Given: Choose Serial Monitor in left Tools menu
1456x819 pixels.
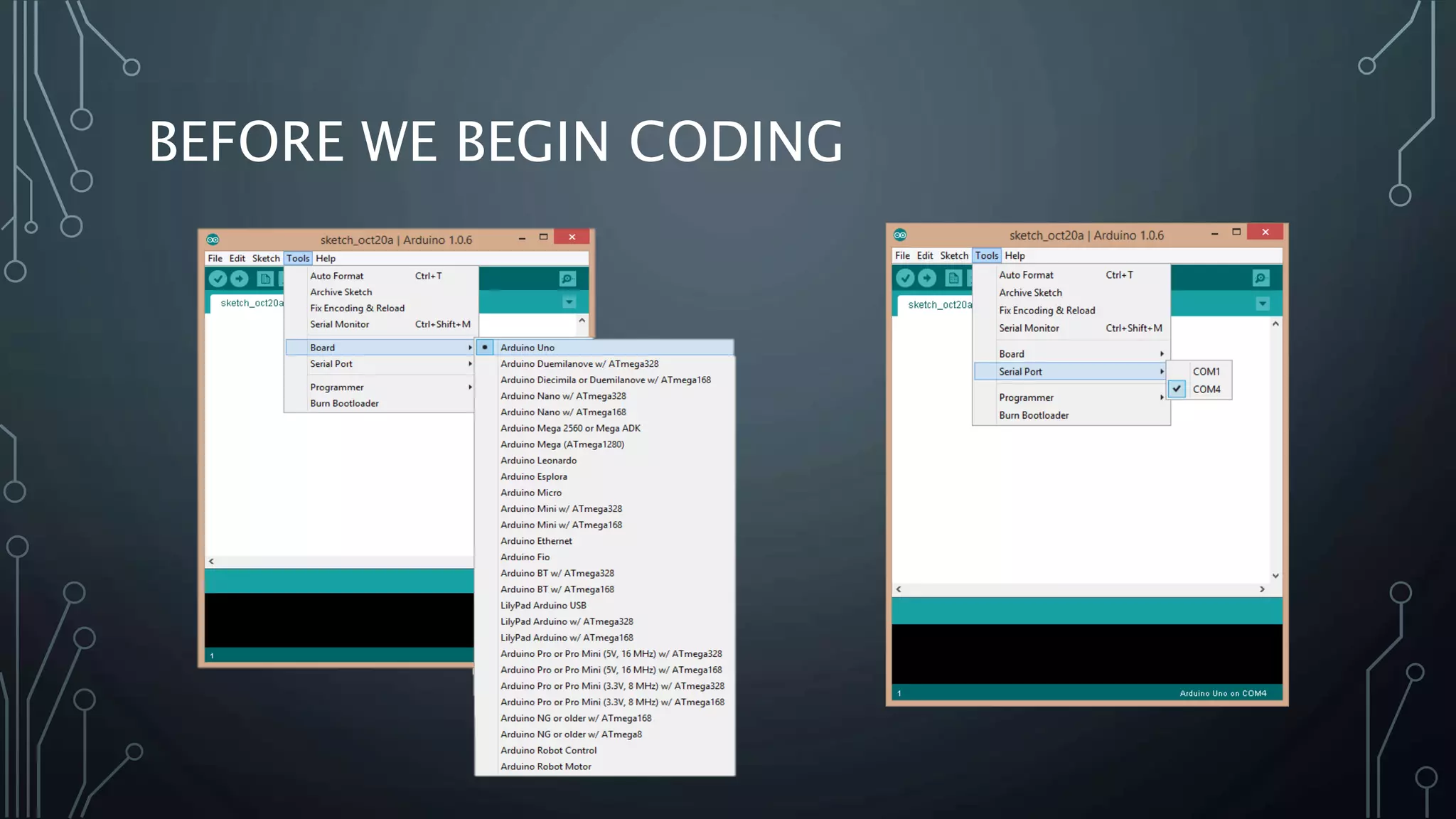Looking at the screenshot, I should (380, 324).
